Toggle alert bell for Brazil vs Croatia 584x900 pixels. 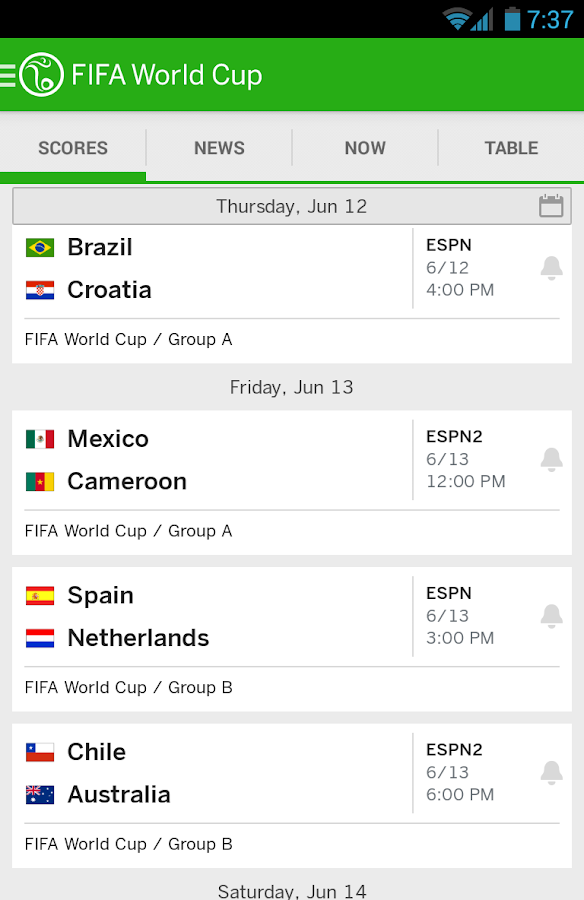551,268
